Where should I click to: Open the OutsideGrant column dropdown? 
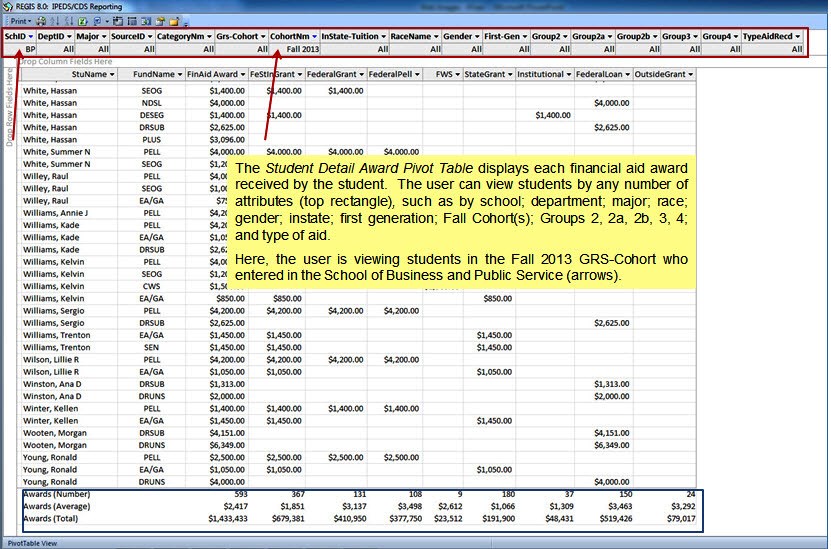tap(691, 74)
